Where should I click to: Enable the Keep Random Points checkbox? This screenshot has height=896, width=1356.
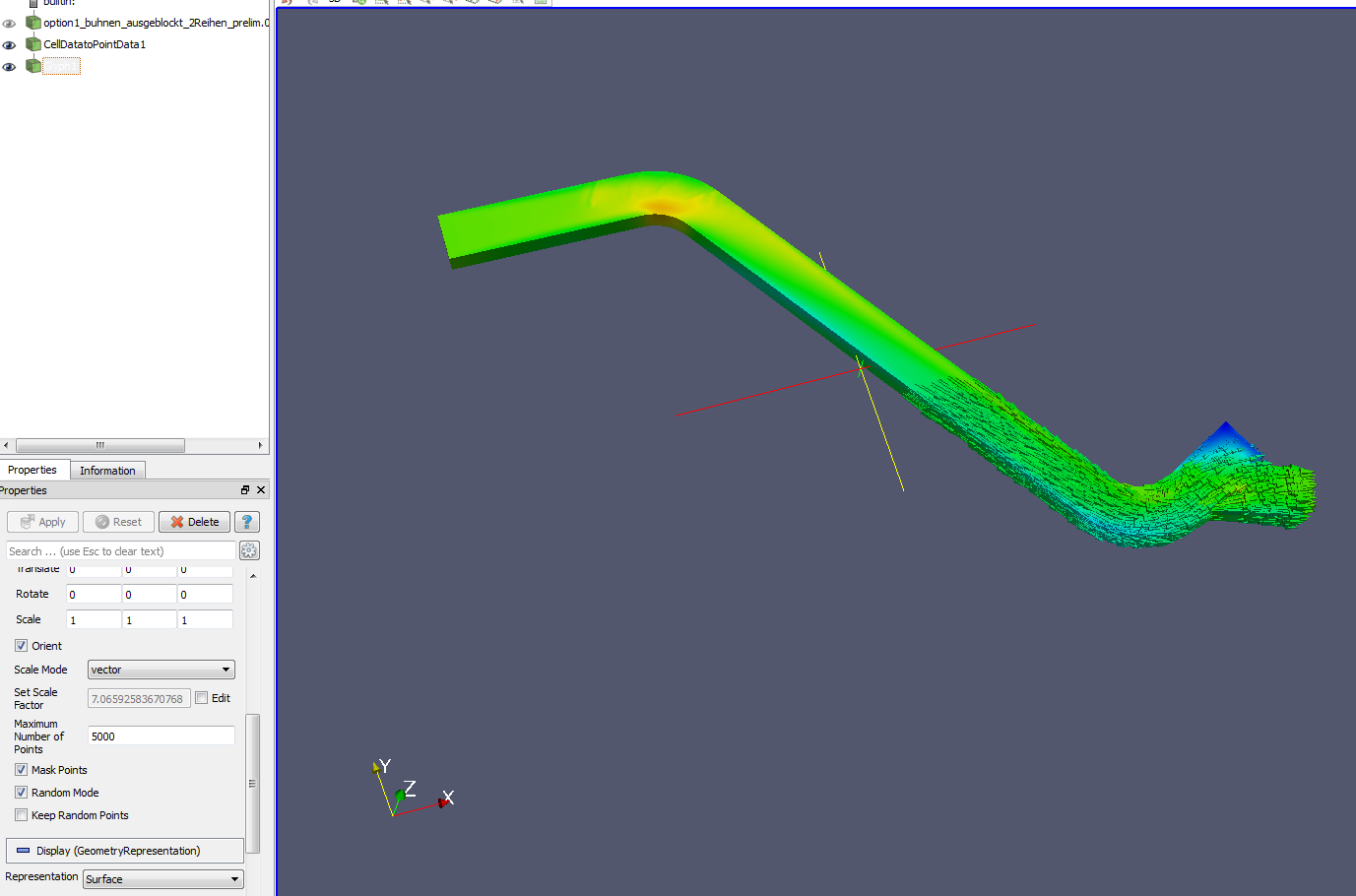[x=22, y=815]
